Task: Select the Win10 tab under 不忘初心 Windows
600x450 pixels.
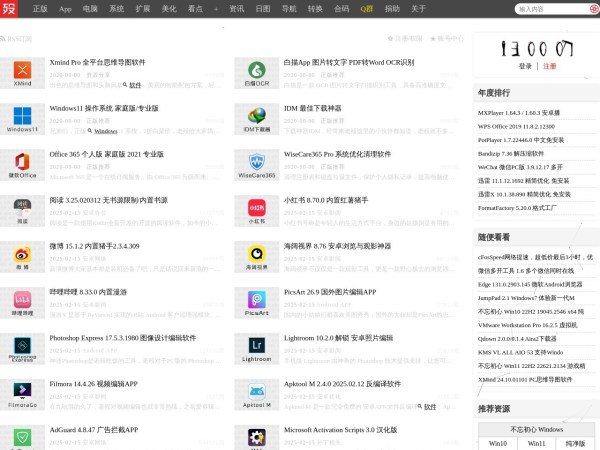Action: tap(498, 443)
